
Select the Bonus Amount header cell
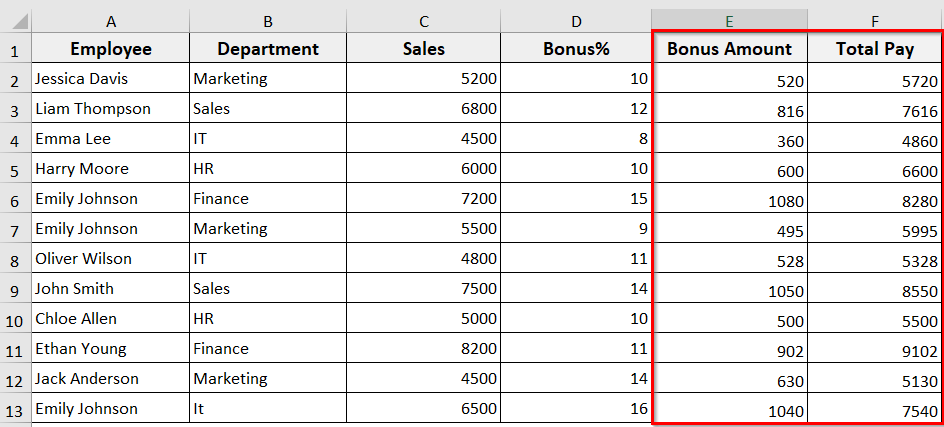click(729, 49)
